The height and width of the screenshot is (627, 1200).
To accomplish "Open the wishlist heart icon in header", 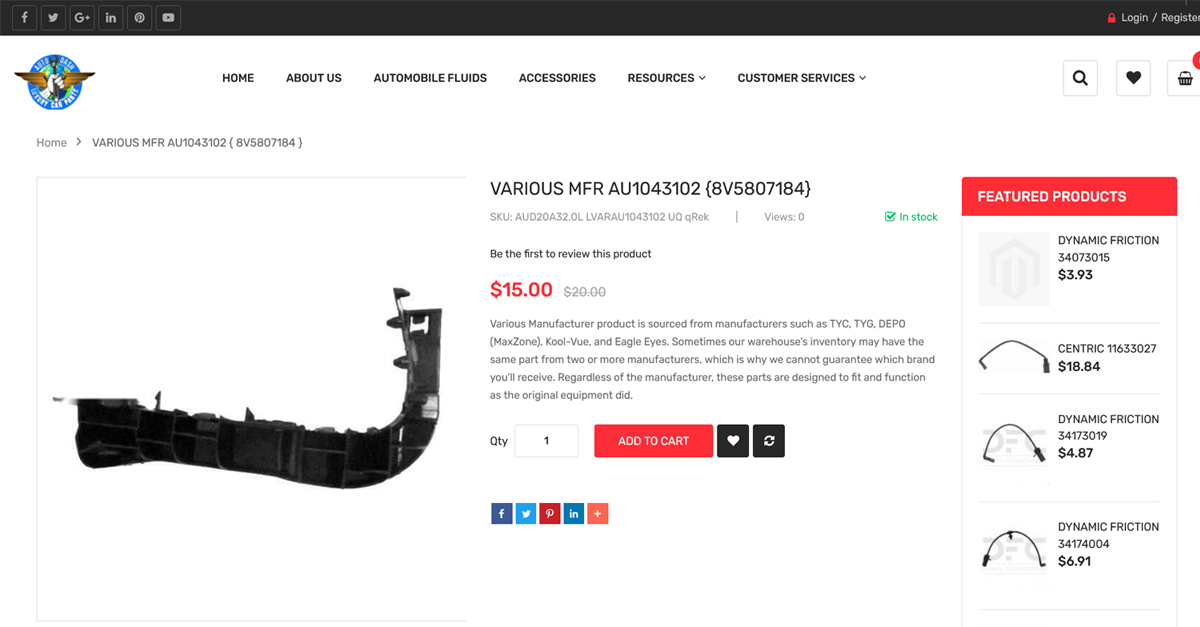I will [x=1133, y=78].
